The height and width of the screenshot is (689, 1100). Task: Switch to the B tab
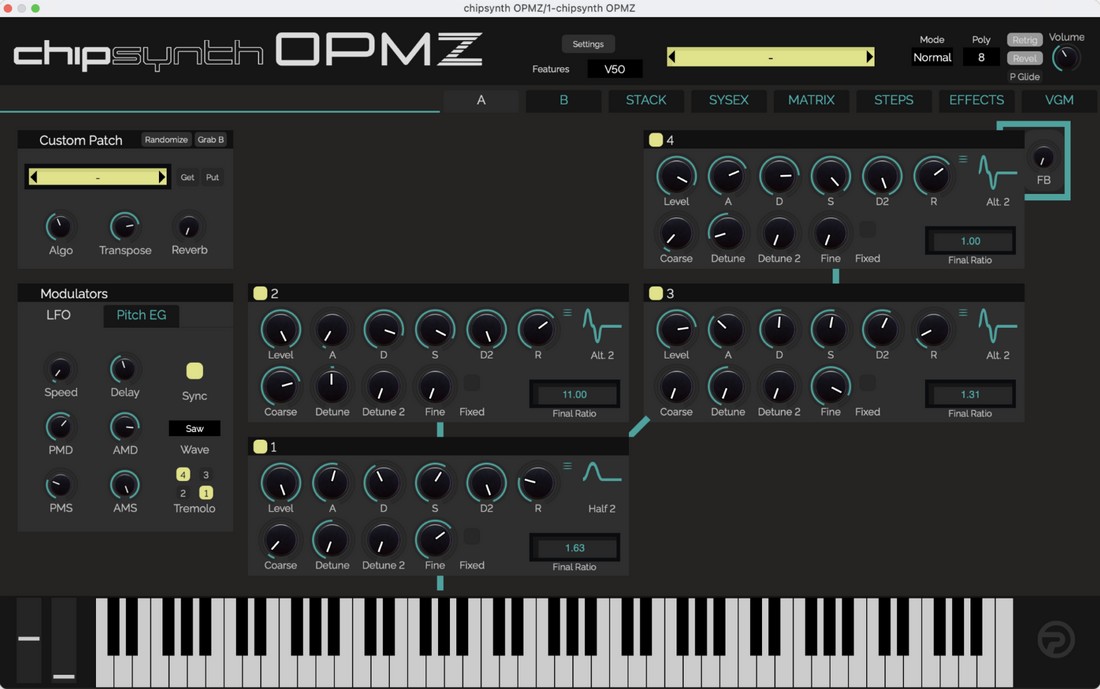coord(563,100)
